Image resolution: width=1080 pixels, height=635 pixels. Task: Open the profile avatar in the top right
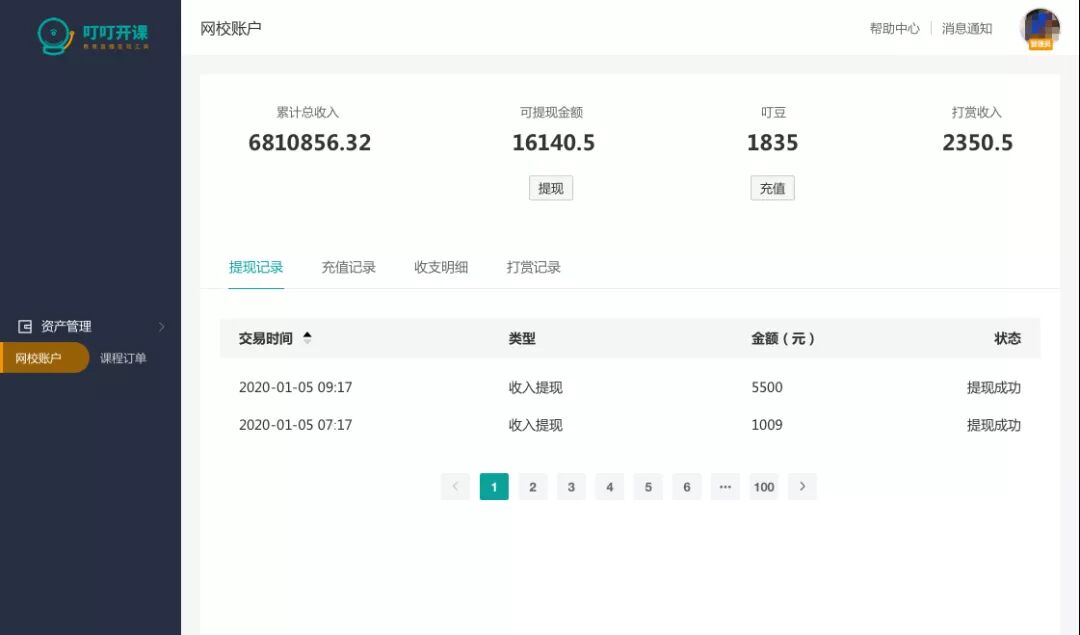click(x=1040, y=28)
